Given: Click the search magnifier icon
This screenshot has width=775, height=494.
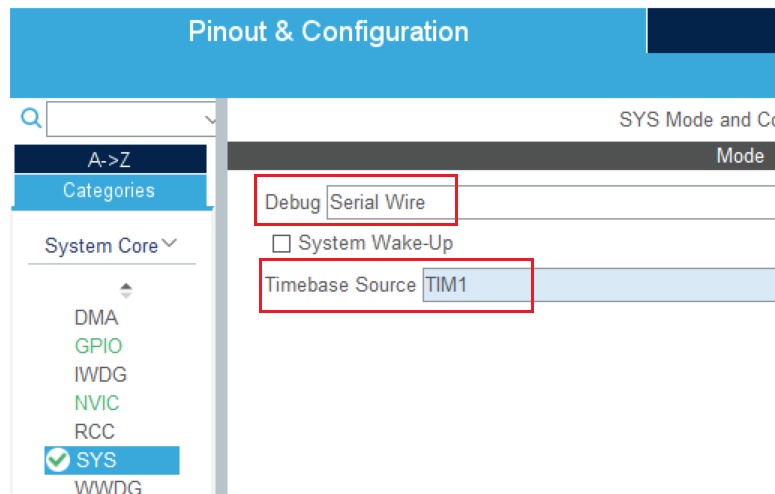Looking at the screenshot, I should coord(31,119).
